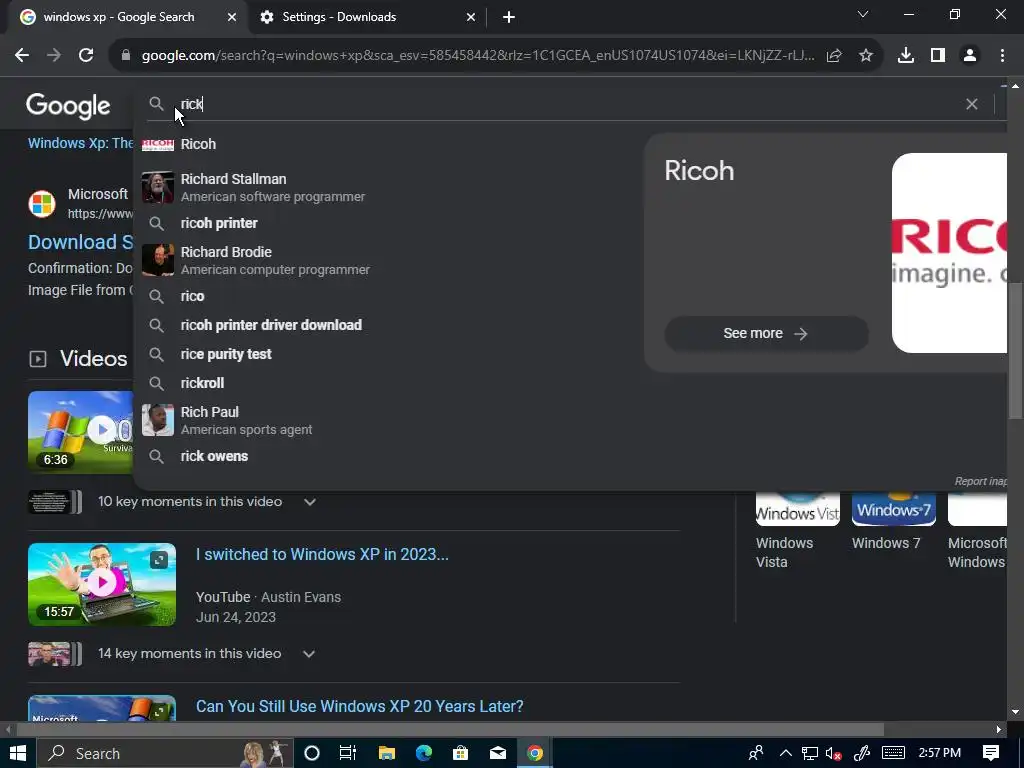Open the Mail app from the taskbar
This screenshot has height=768, width=1024.
498,753
